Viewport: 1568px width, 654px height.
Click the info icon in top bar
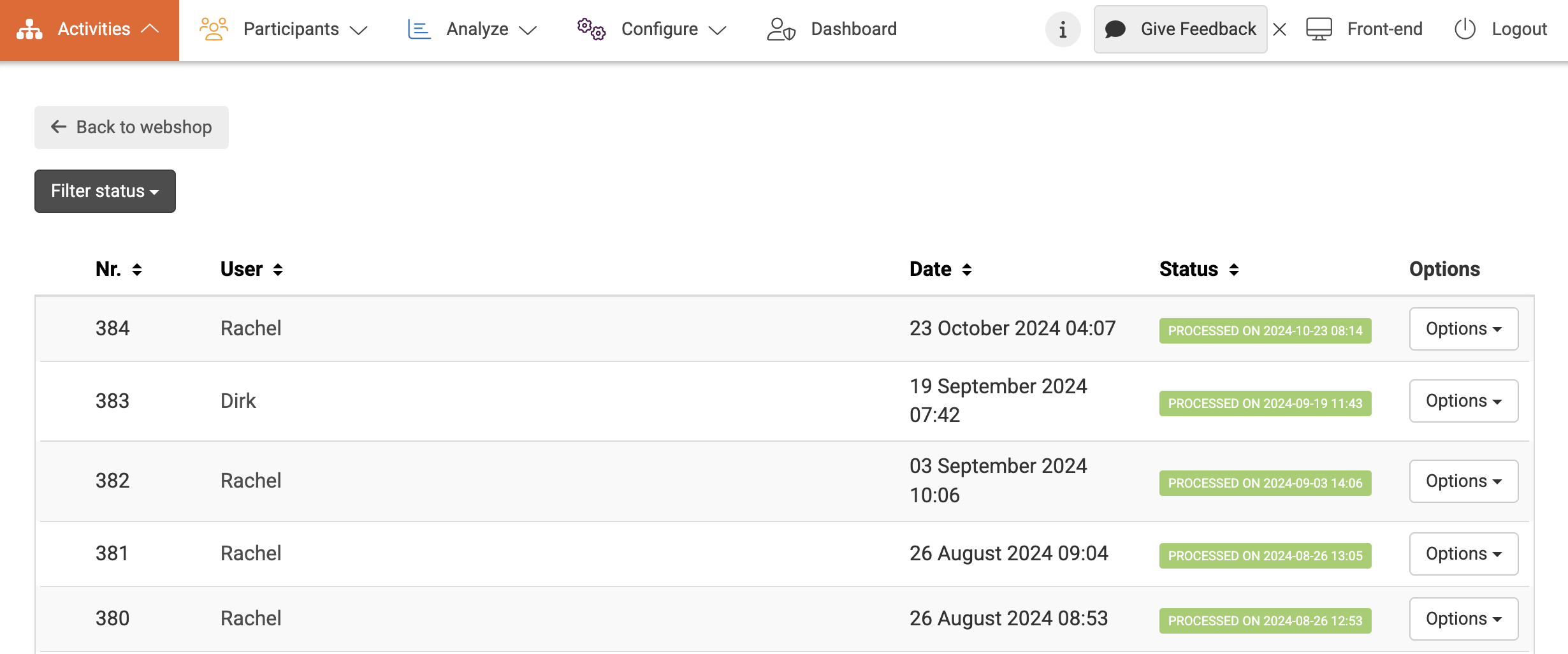[x=1063, y=29]
